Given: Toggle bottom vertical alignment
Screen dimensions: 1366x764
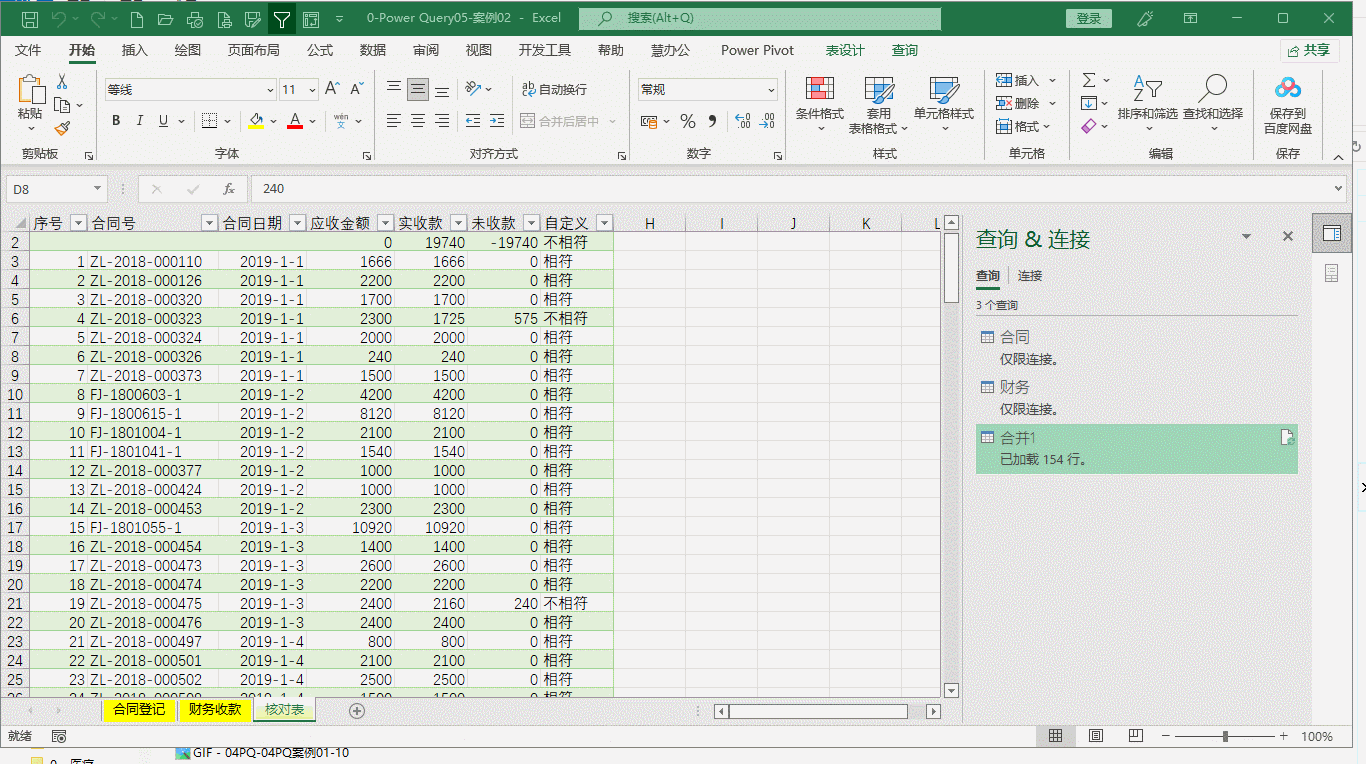Looking at the screenshot, I should click(x=442, y=89).
